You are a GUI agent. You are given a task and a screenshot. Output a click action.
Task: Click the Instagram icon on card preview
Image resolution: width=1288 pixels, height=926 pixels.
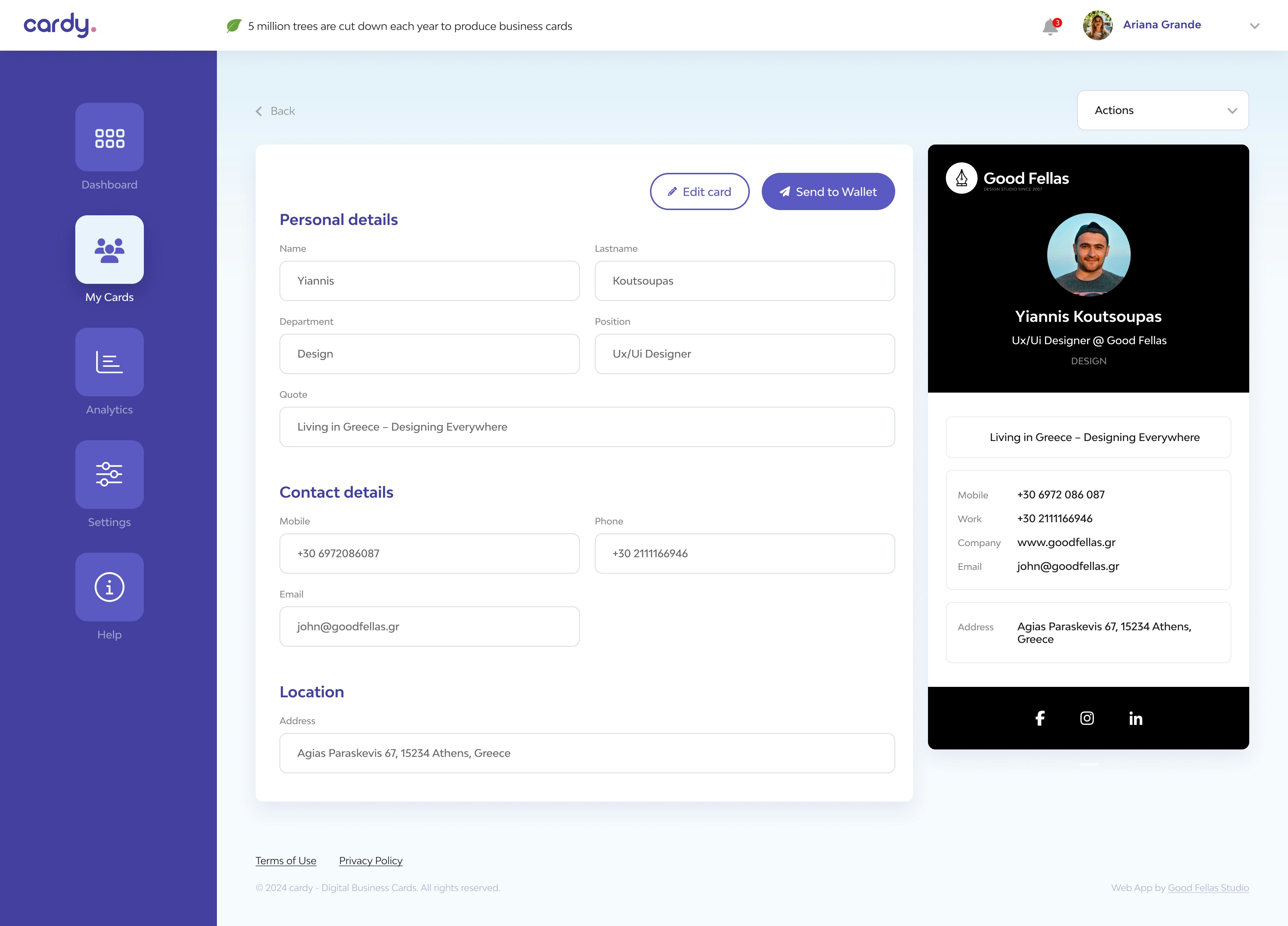coord(1087,718)
